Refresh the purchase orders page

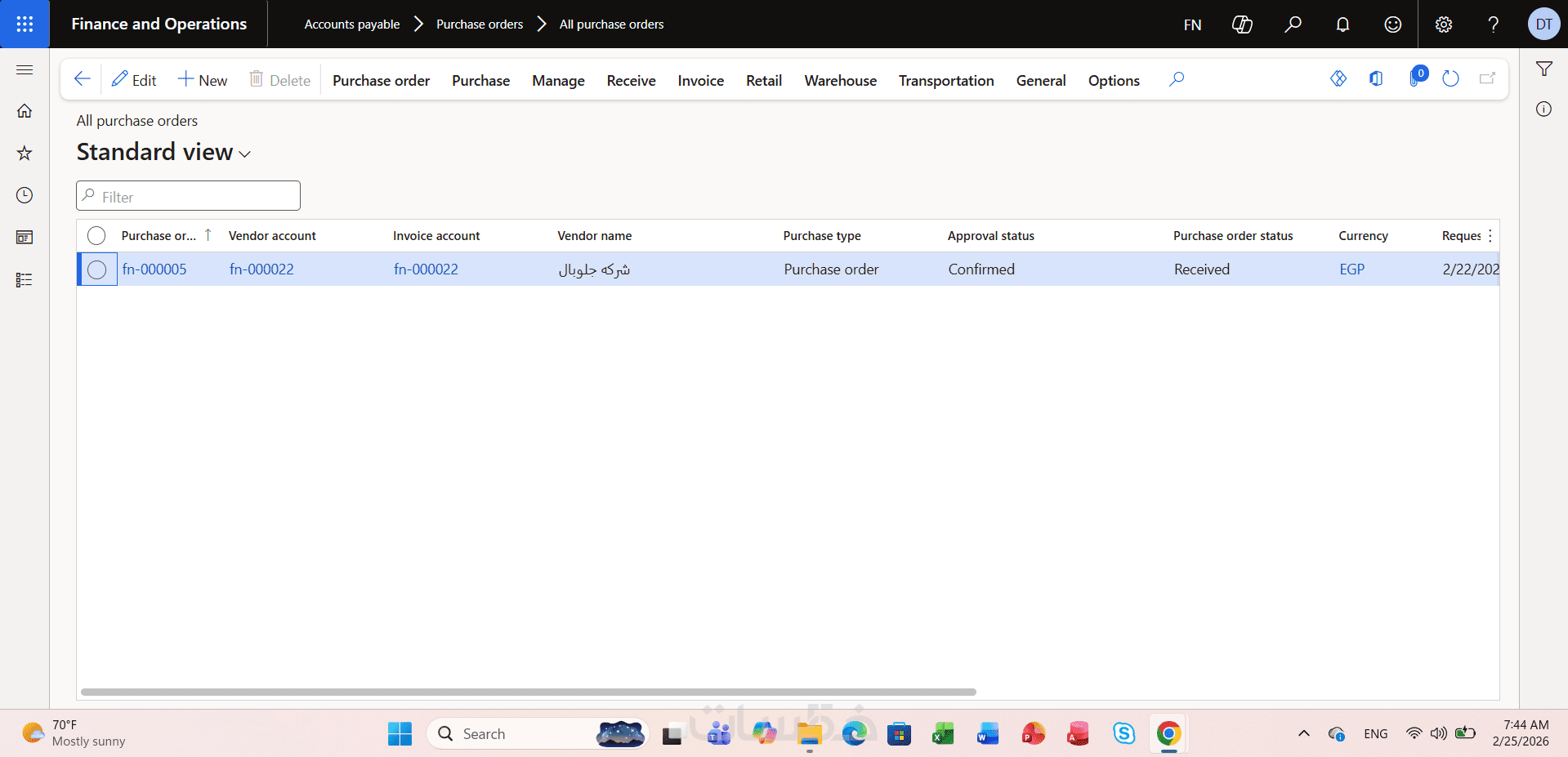click(x=1451, y=78)
